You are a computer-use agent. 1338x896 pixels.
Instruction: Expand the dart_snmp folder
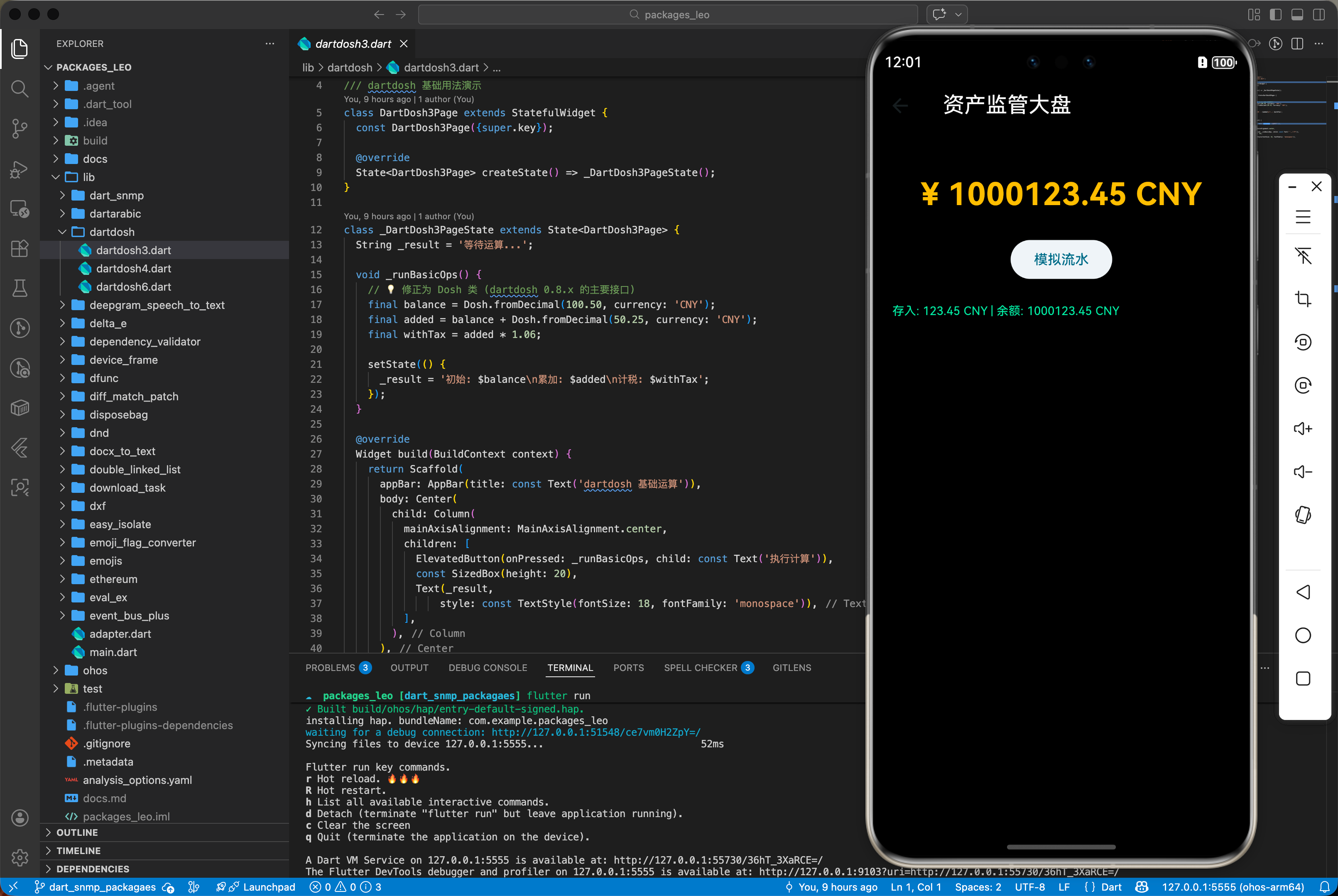pos(116,196)
